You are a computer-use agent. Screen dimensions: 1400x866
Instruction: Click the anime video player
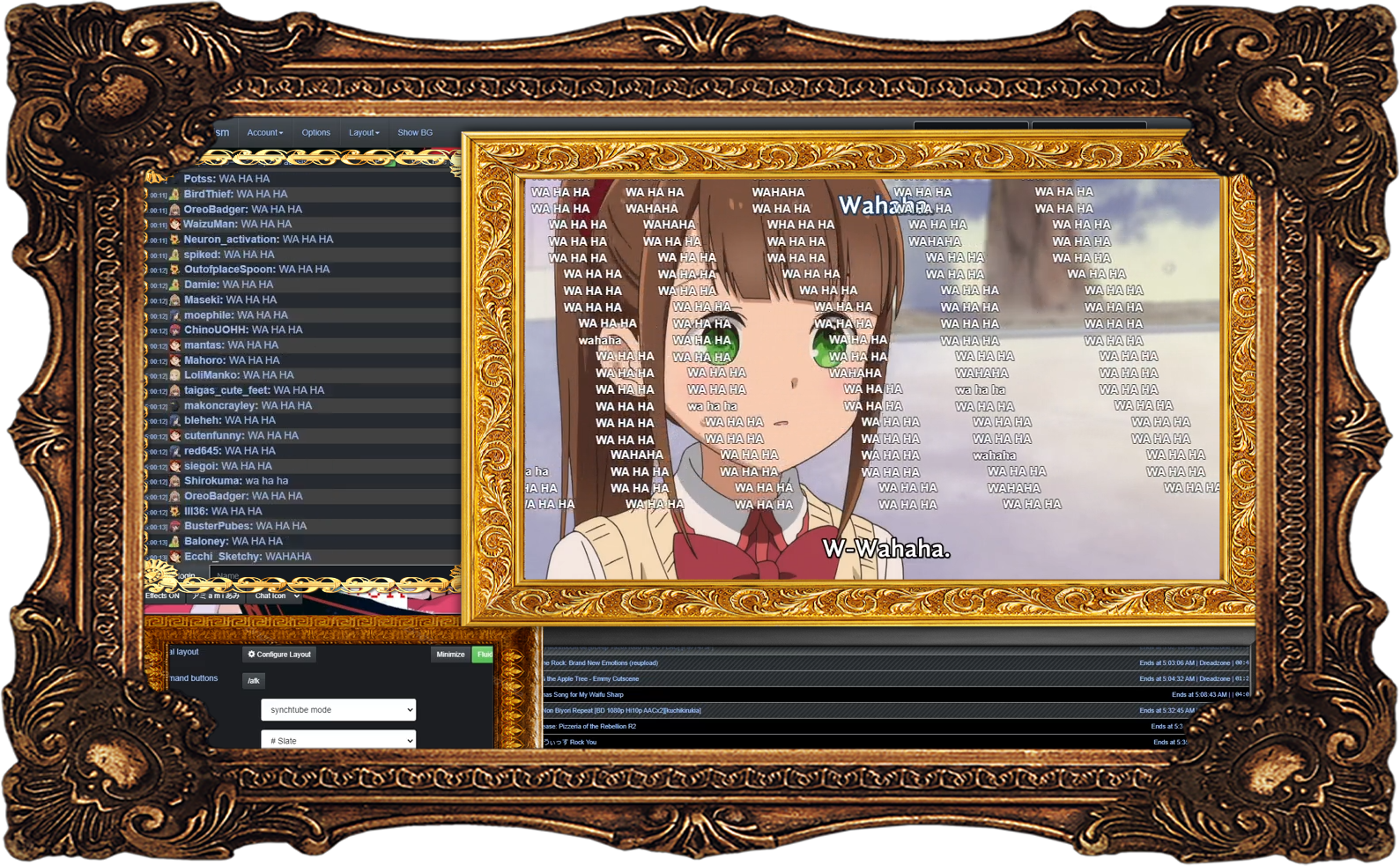(x=872, y=379)
